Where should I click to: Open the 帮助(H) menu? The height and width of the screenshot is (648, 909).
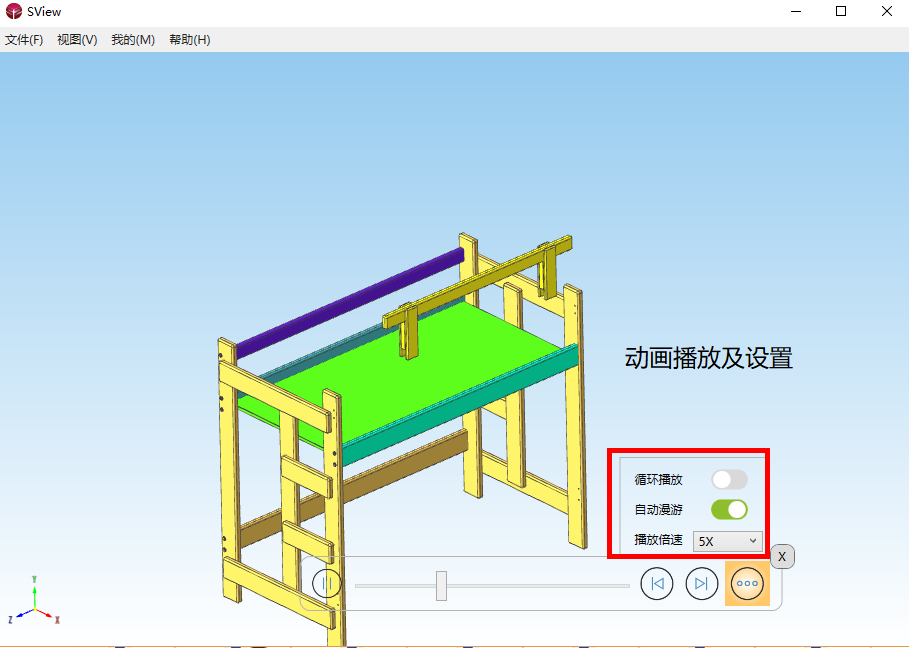point(190,40)
